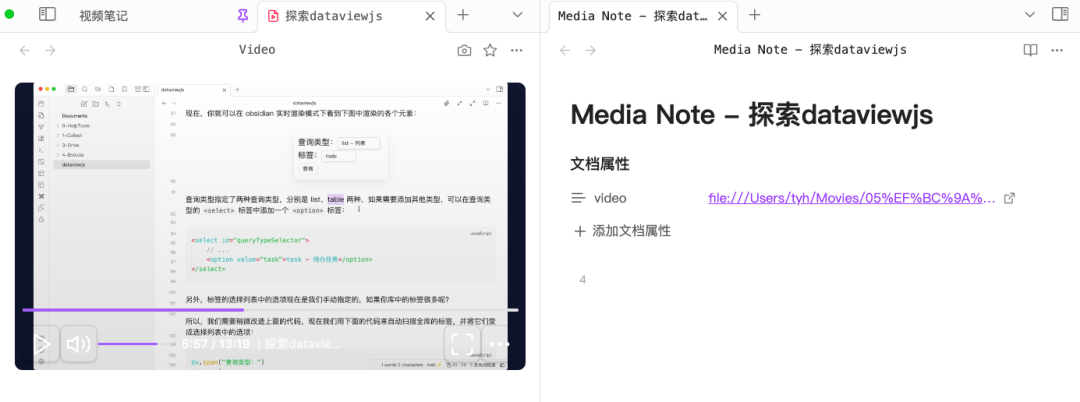Close the 探索dataviewjs tab
This screenshot has width=1080, height=402.
click(430, 16)
